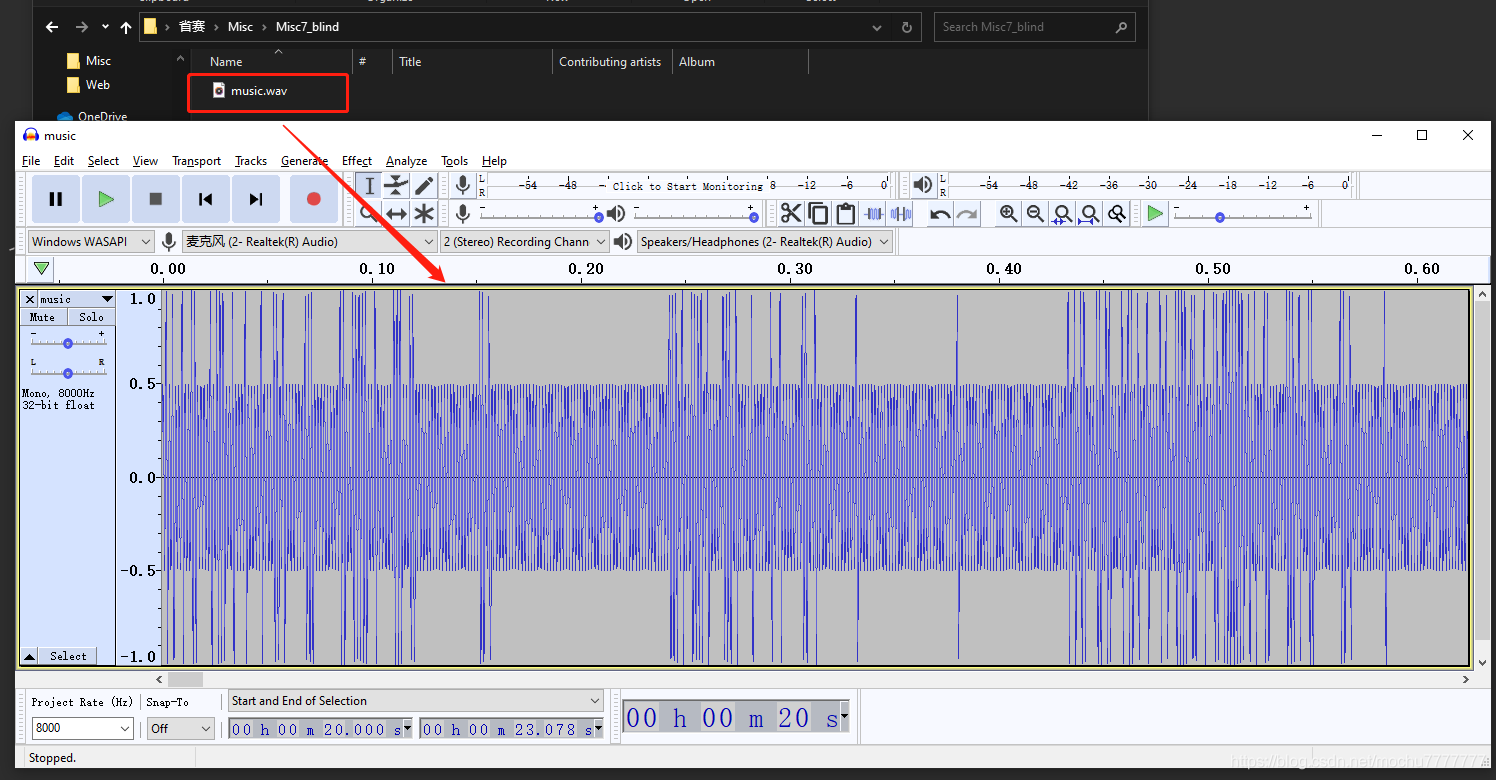Click the Trim audio outside selection icon
This screenshot has height=780, width=1496.
point(874,213)
